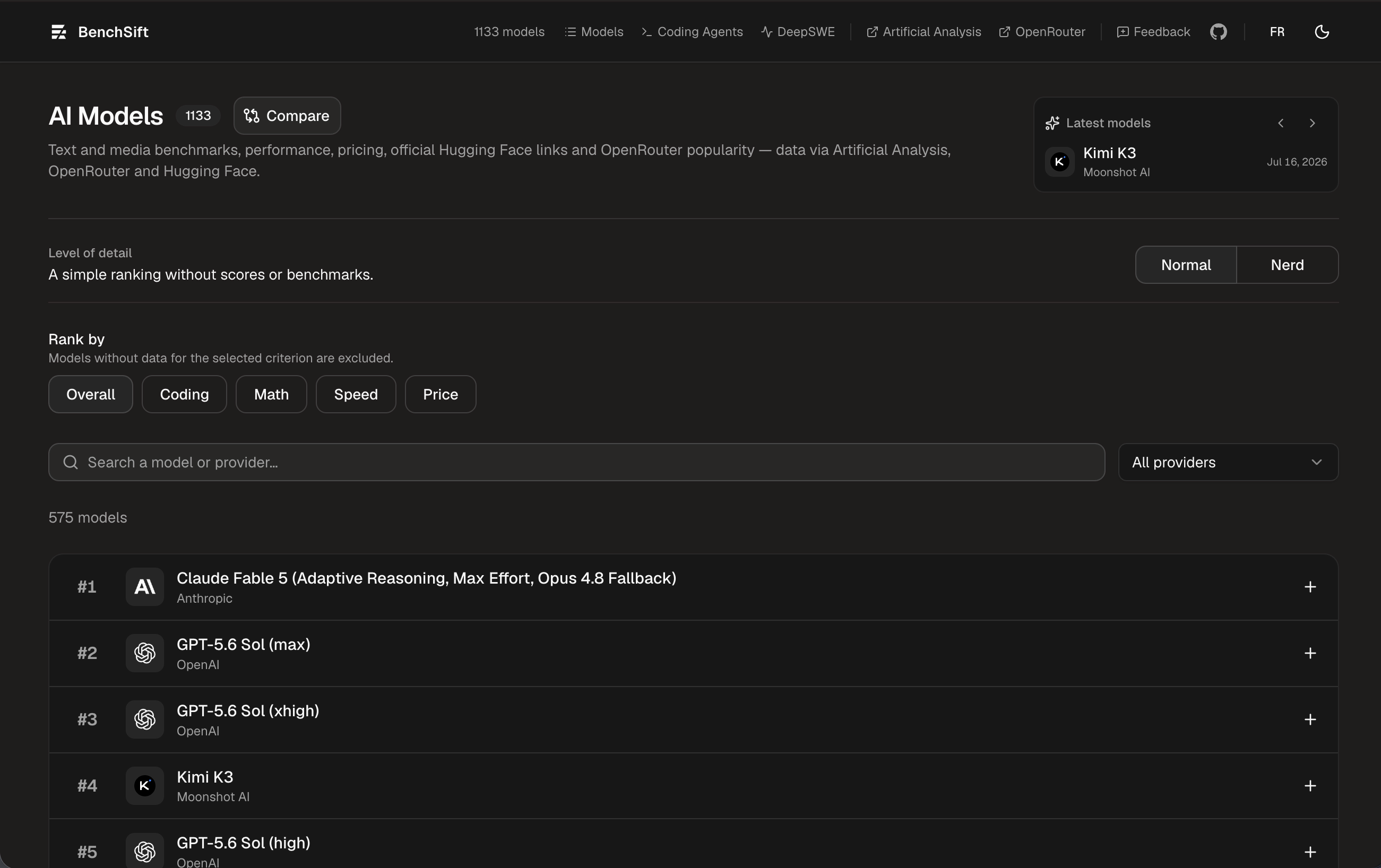Click the OpenAI logo beside GPT-5.6 Sol (xhigh)
The width and height of the screenshot is (1381, 868).
[144, 719]
